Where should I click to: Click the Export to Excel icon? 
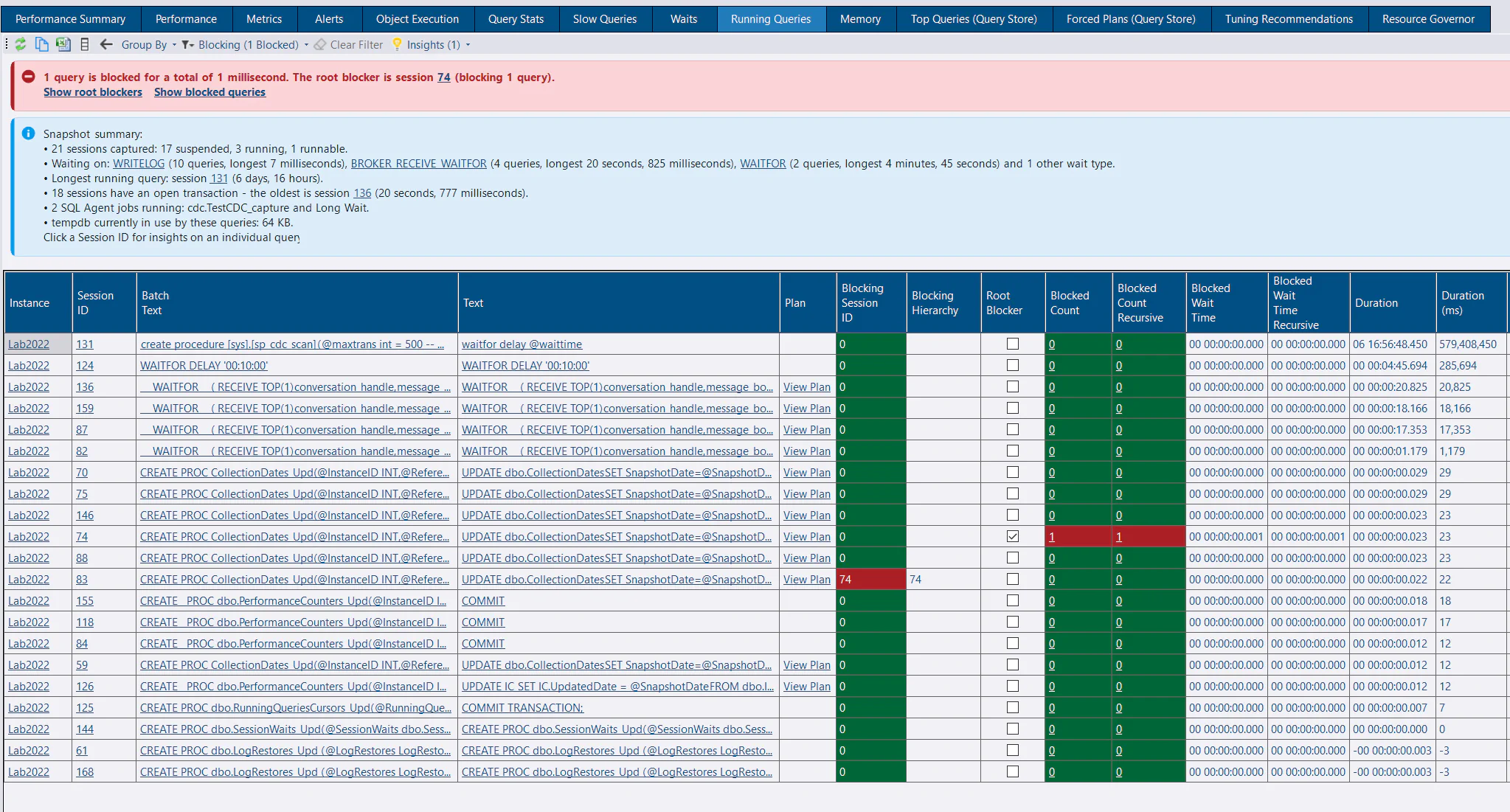tap(63, 44)
